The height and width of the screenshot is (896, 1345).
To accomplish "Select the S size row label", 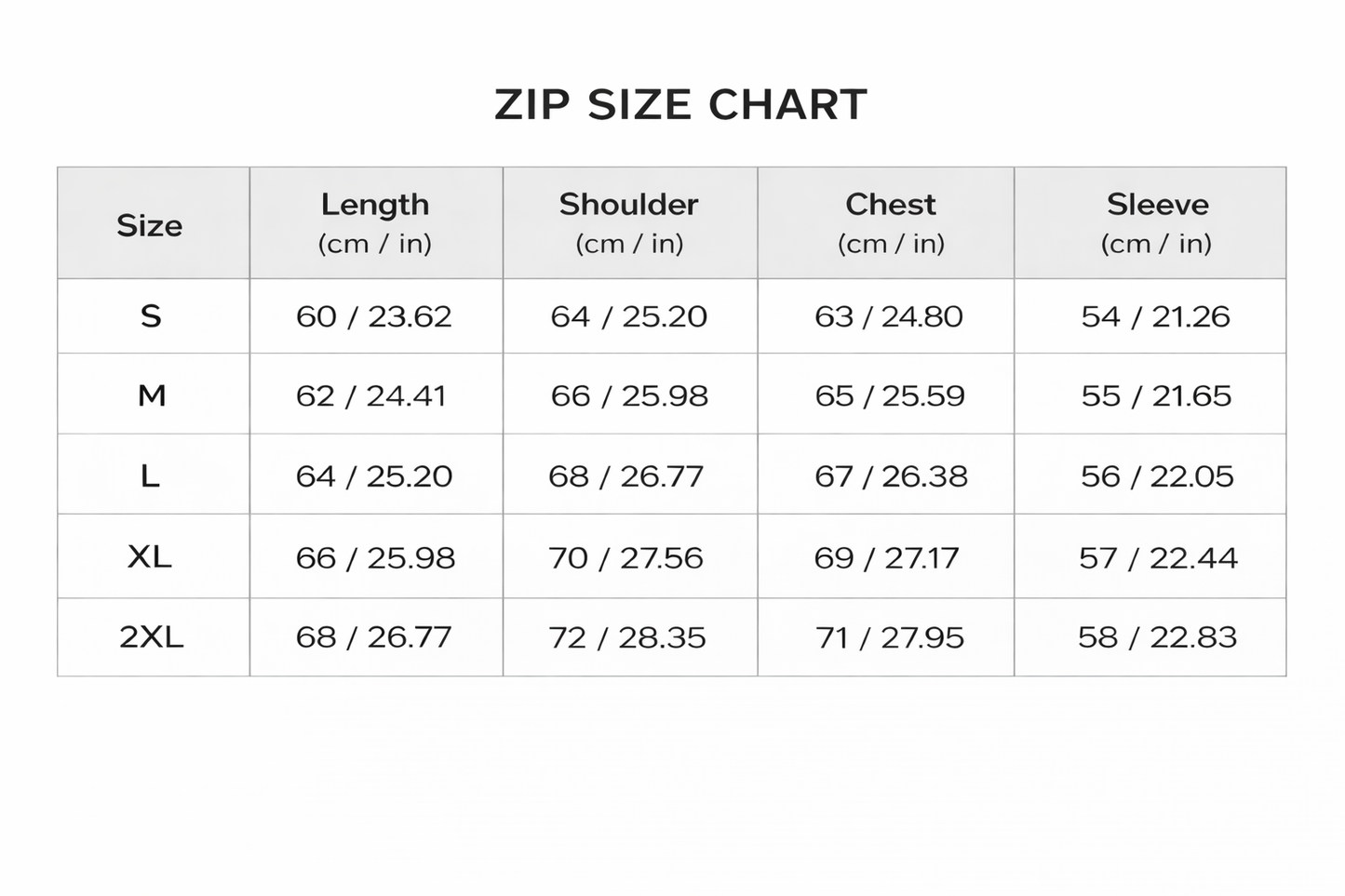I will coord(151,316).
